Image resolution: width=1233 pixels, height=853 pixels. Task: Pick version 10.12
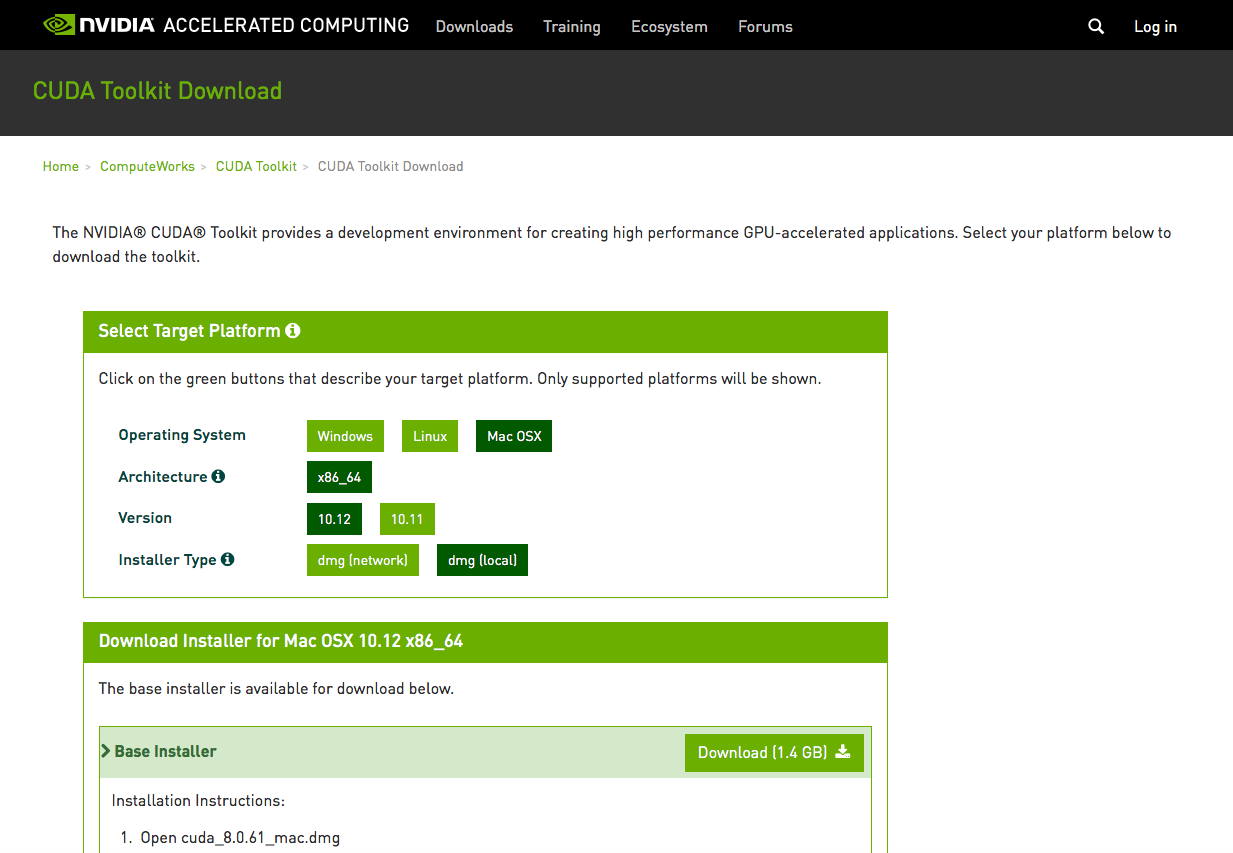click(334, 519)
